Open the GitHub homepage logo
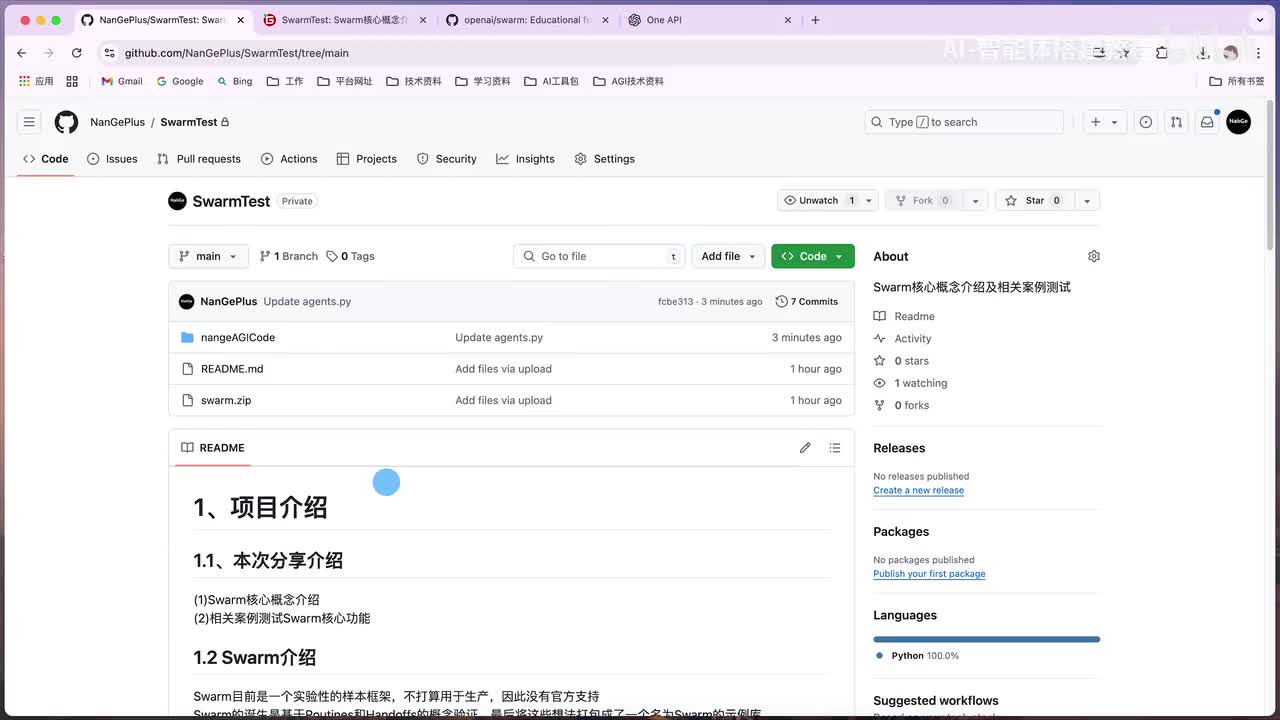 click(x=66, y=122)
